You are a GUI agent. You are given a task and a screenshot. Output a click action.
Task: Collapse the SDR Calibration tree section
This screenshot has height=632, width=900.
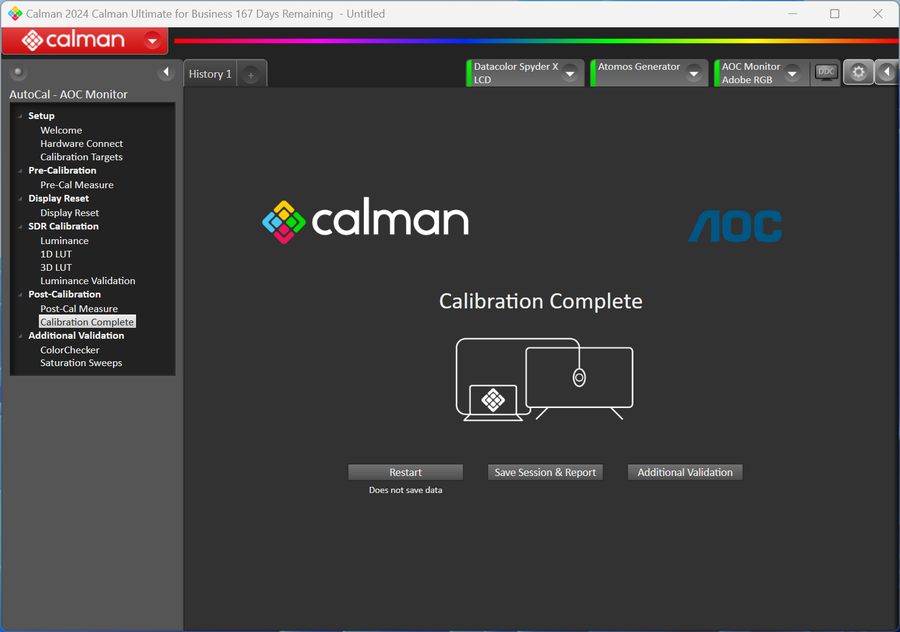(21, 227)
